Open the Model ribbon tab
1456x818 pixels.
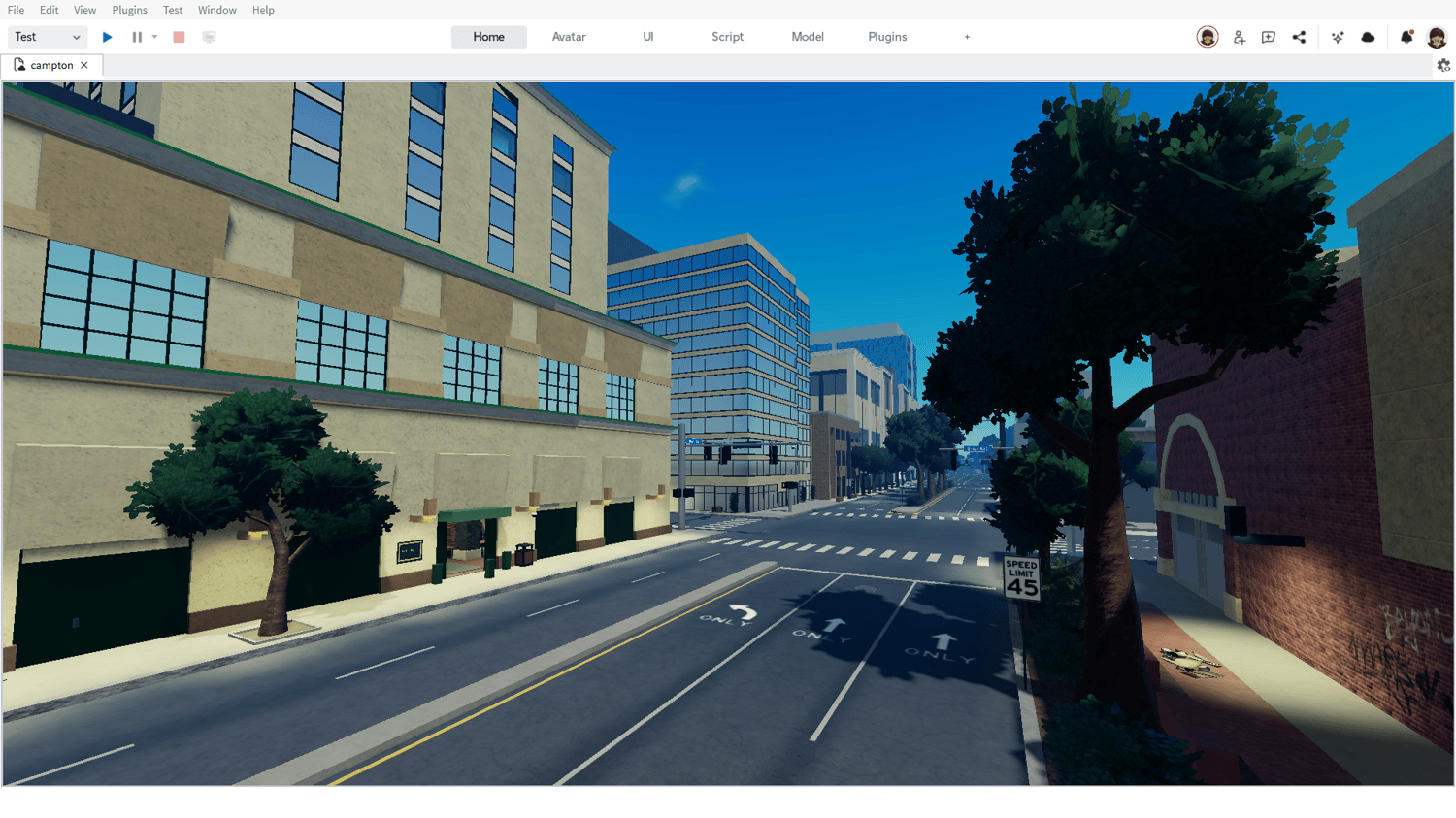807,36
